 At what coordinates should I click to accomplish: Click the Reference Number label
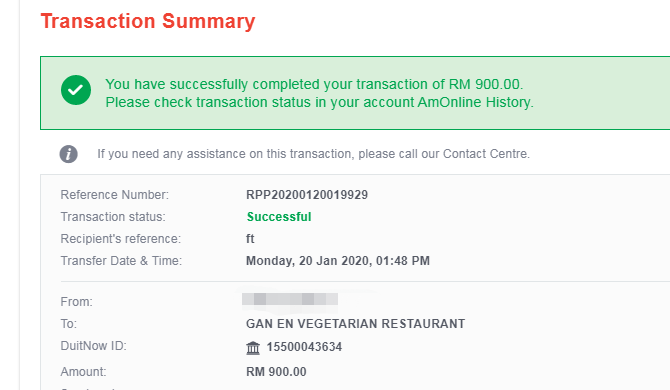coord(115,195)
